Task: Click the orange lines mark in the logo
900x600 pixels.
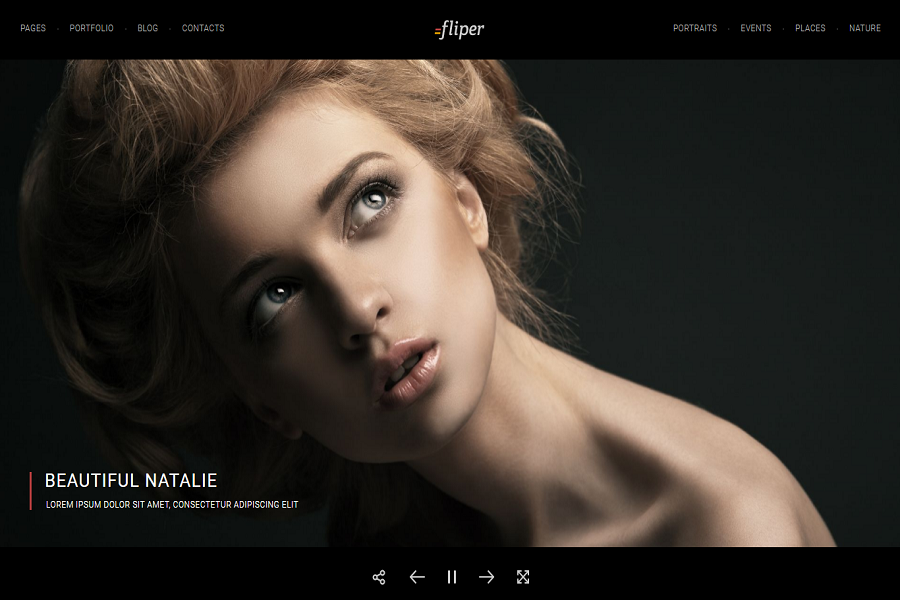Action: [437, 31]
